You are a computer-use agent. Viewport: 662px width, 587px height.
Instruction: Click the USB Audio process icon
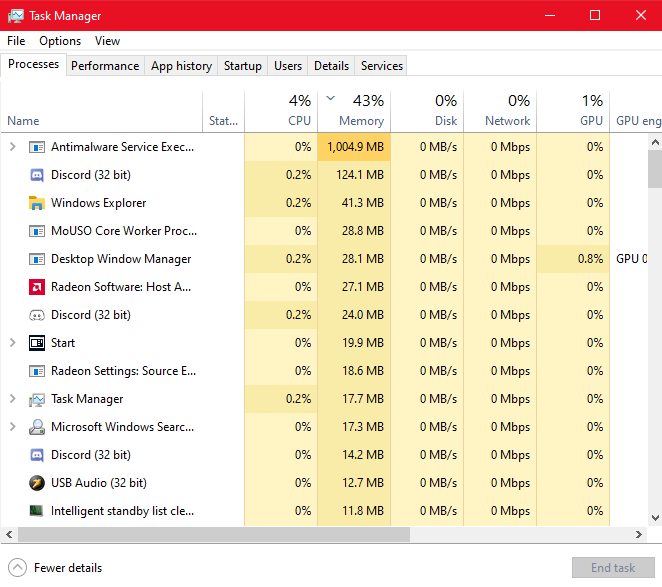tap(37, 483)
